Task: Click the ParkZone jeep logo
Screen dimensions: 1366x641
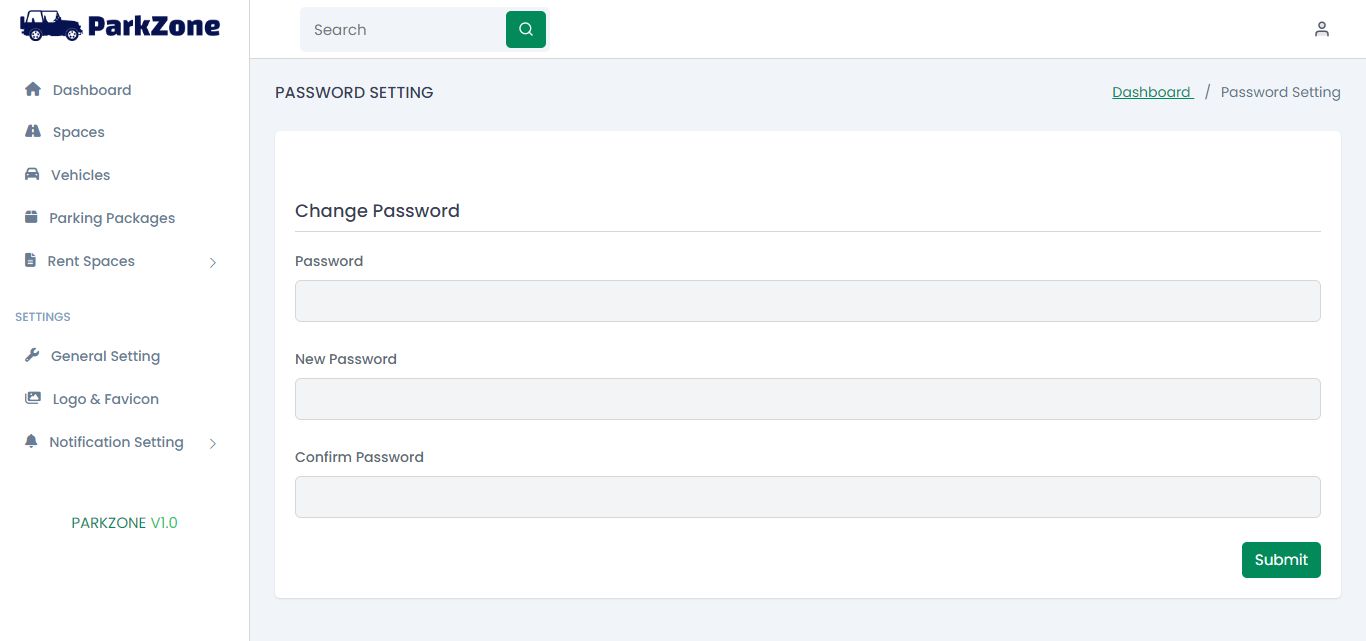Action: click(50, 26)
